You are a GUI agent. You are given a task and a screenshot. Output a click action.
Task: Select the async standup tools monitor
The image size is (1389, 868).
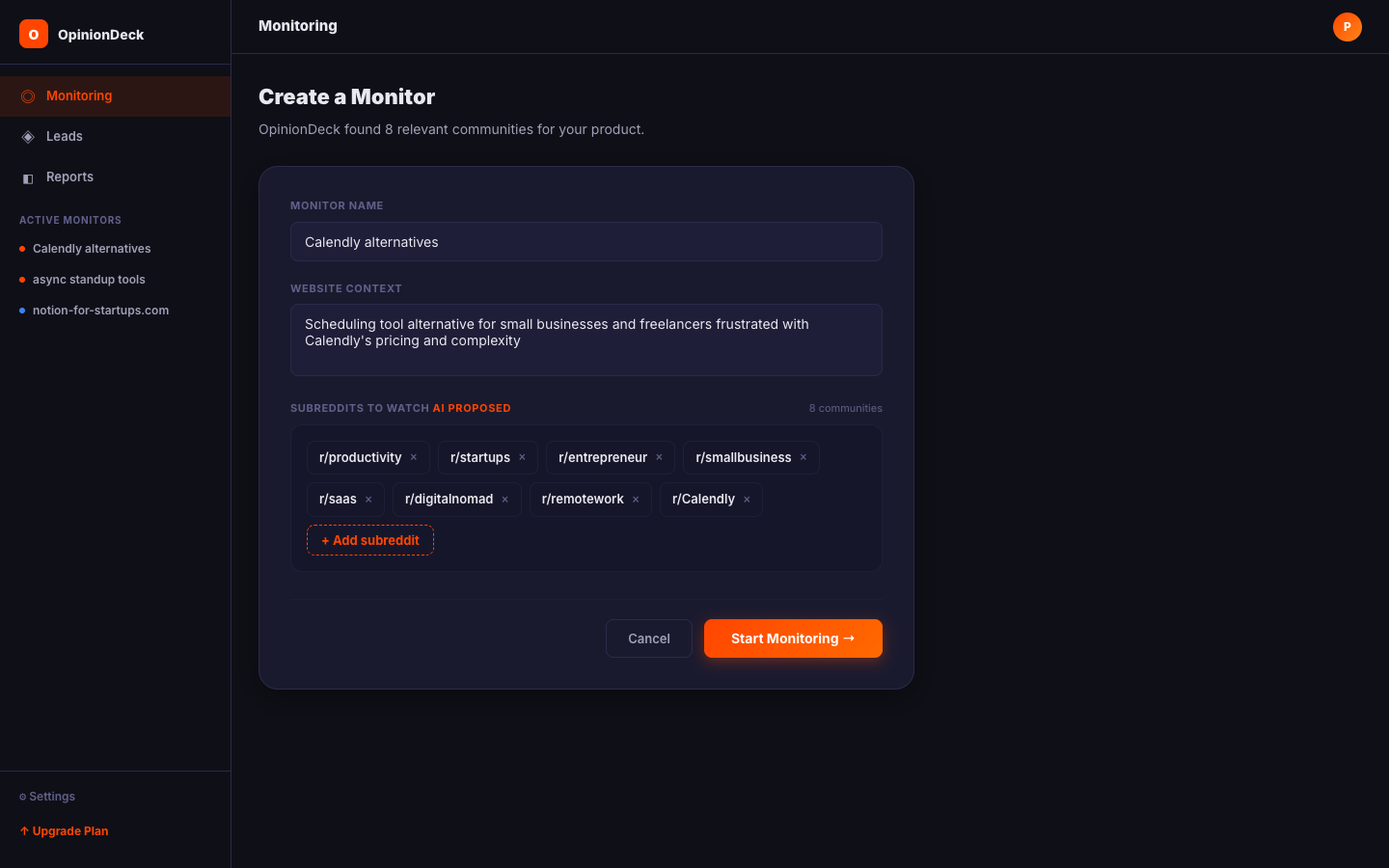tap(89, 279)
